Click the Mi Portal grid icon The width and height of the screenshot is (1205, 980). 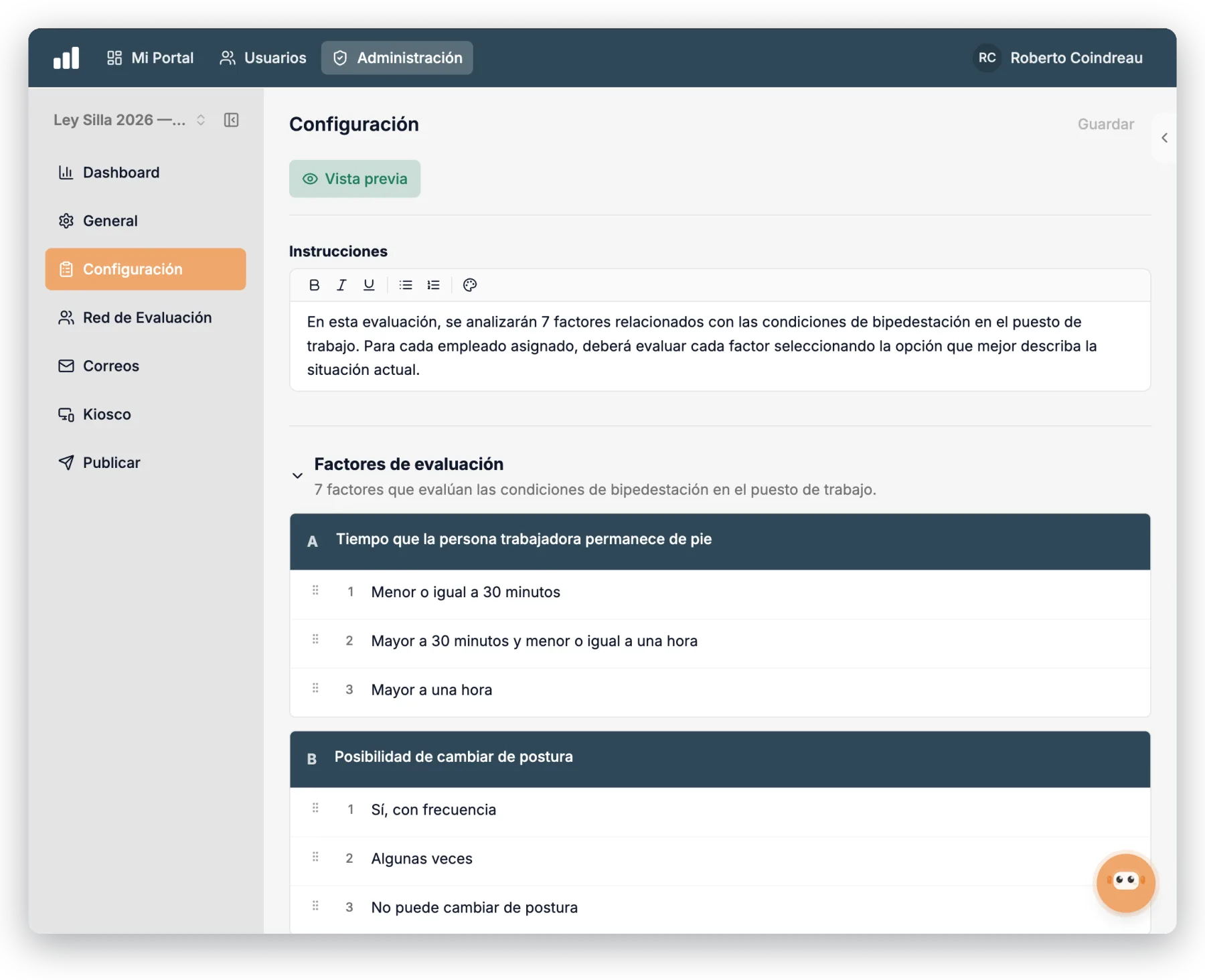pyautogui.click(x=114, y=58)
